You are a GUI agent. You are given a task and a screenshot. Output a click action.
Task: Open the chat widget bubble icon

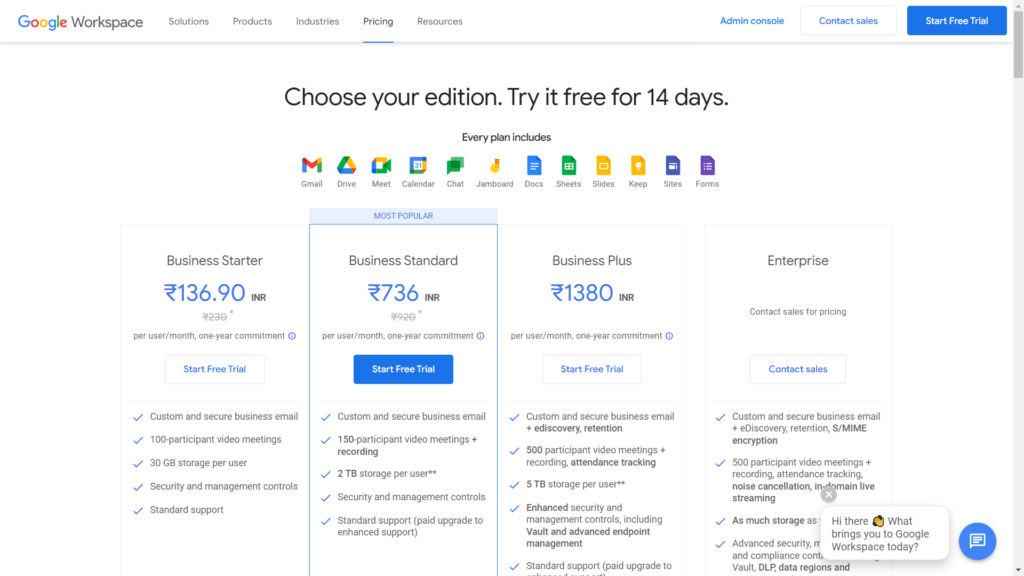click(x=977, y=541)
